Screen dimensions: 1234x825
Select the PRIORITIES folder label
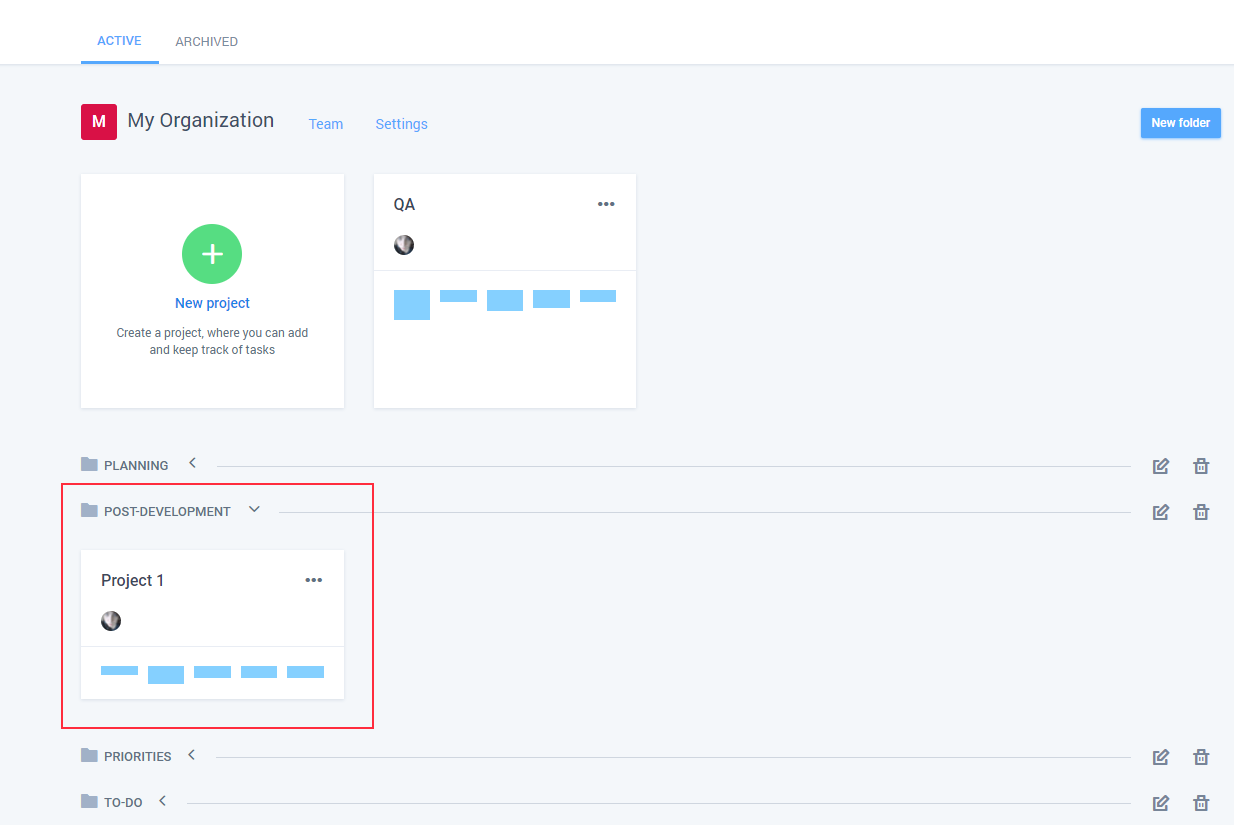(138, 756)
